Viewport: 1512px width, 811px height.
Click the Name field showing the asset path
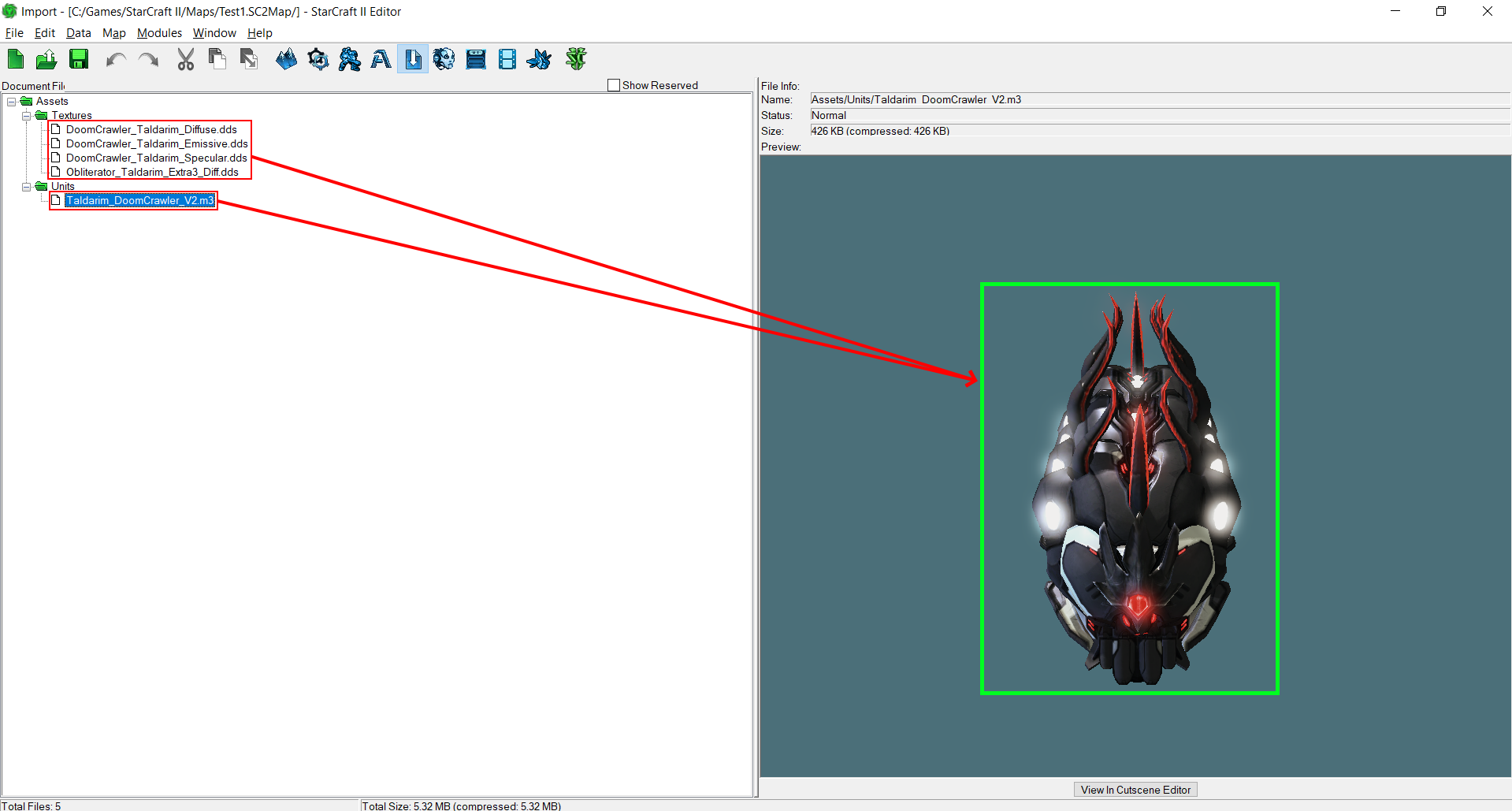tap(1160, 100)
